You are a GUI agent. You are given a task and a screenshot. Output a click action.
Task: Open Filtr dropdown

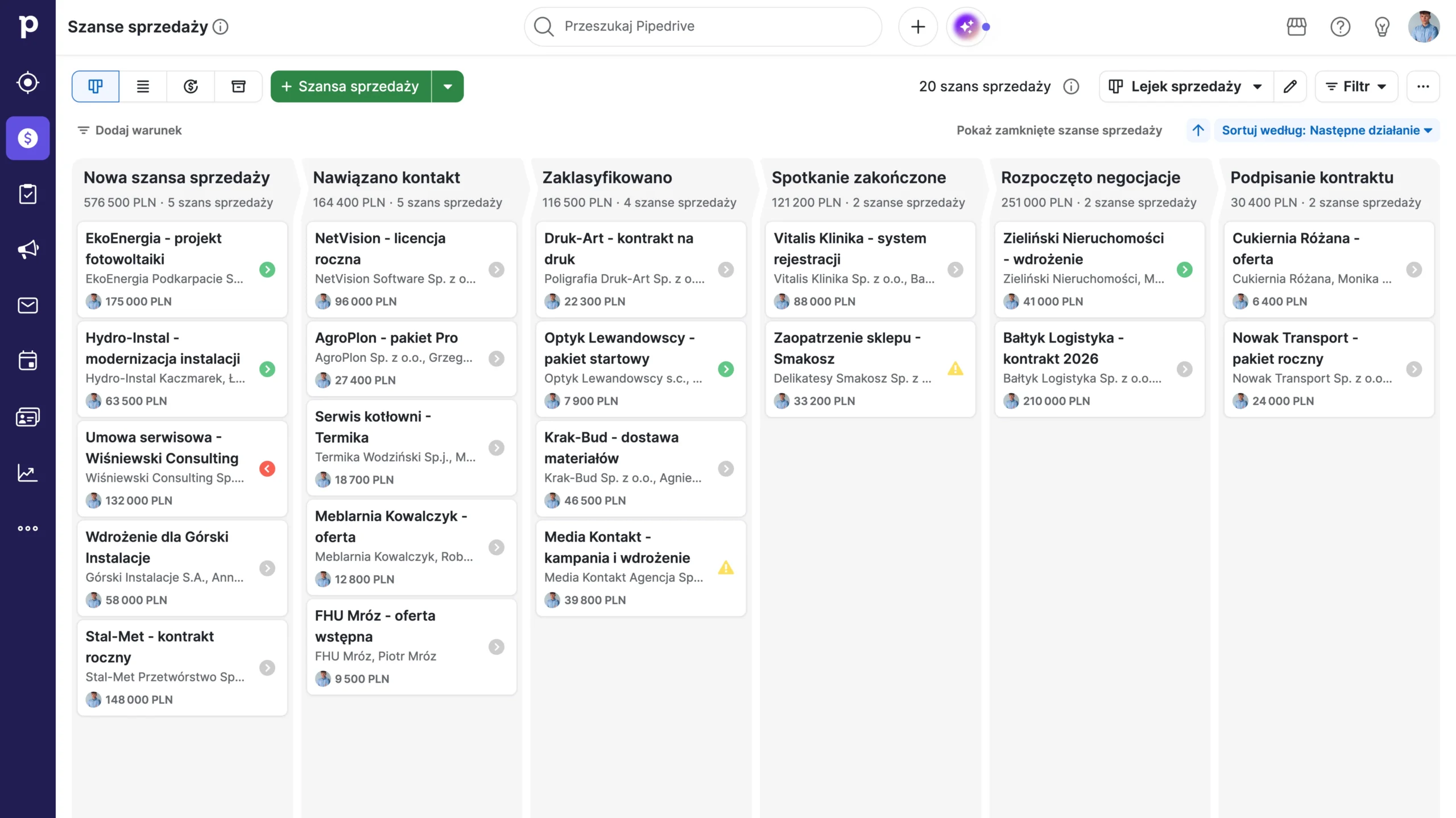(x=1356, y=86)
